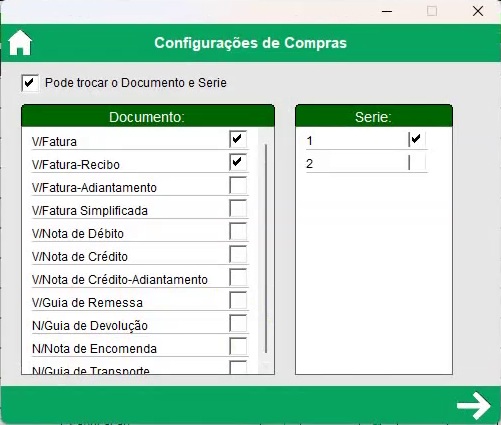Uncheck the V/Fatura-Recibo checkbox
Screen dimensions: 501x425
click(238, 162)
